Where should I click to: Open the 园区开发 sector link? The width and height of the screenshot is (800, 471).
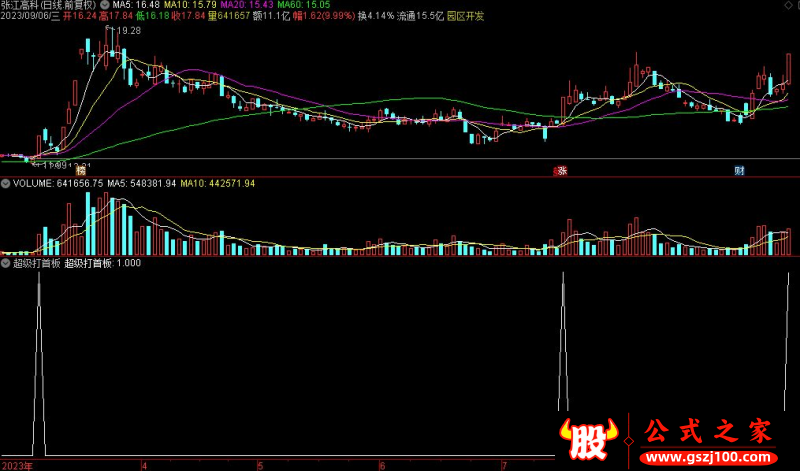[465, 16]
